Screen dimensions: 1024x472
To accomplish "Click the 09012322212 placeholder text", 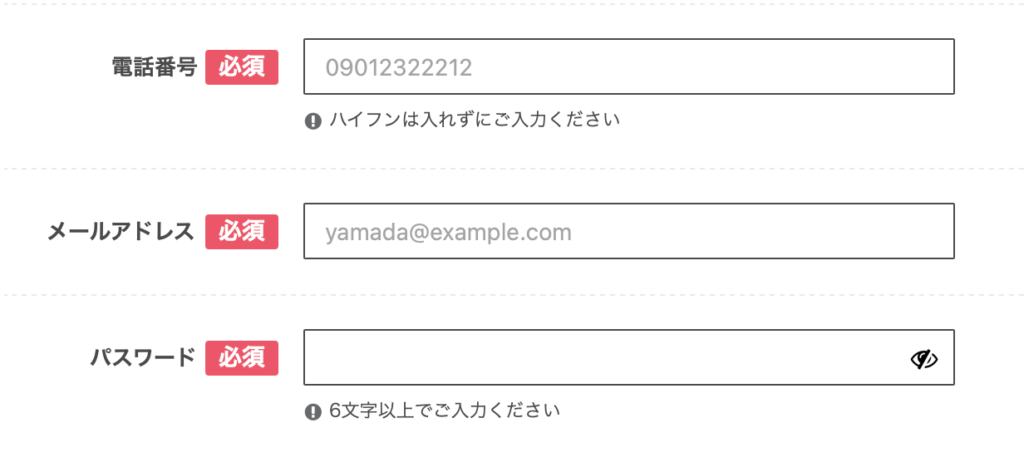I will pyautogui.click(x=398, y=68).
